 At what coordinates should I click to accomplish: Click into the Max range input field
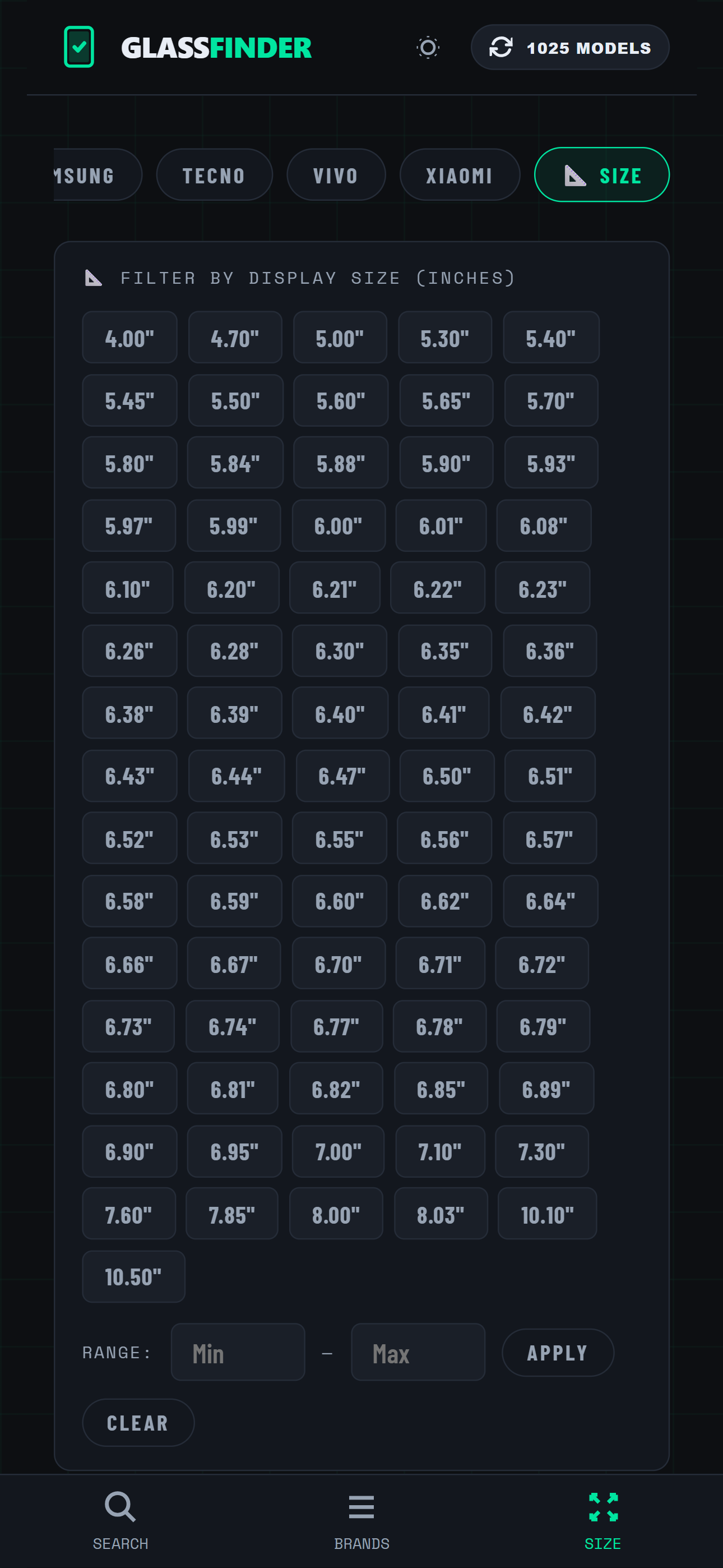click(418, 1353)
